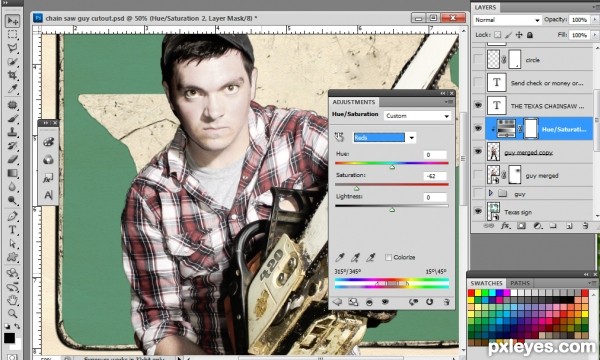Switch to the Swatches tab
The width and height of the screenshot is (600, 360).
[486, 283]
